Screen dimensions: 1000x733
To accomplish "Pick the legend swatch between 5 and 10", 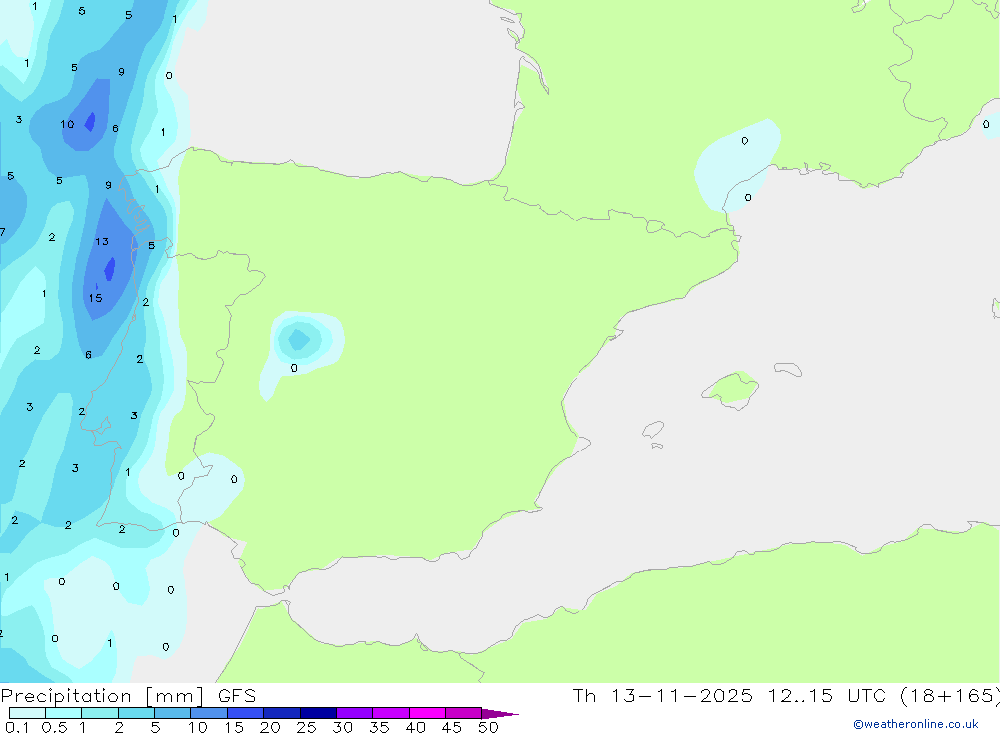I will click(172, 713).
